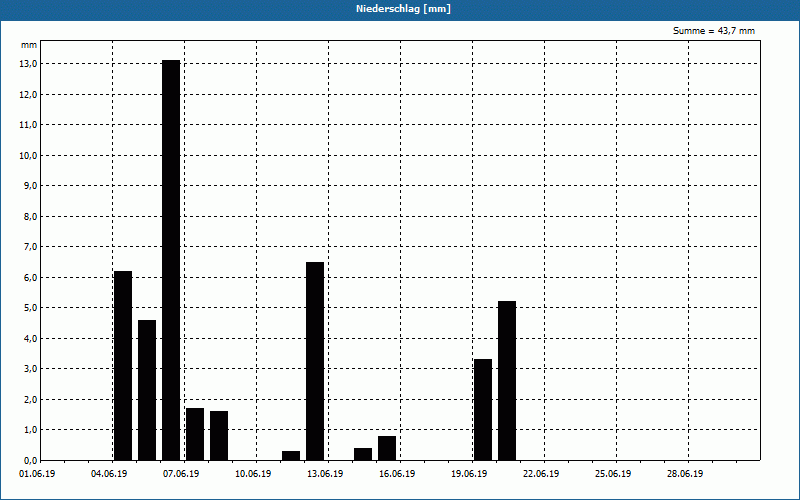The height and width of the screenshot is (500, 800).
Task: Click the 19.06.19 date label
Action: click(x=468, y=474)
